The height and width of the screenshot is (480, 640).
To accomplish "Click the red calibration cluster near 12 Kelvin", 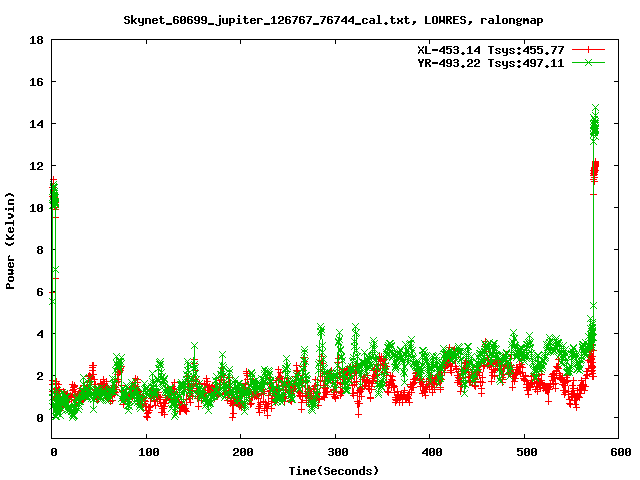I will pyautogui.click(x=594, y=171).
